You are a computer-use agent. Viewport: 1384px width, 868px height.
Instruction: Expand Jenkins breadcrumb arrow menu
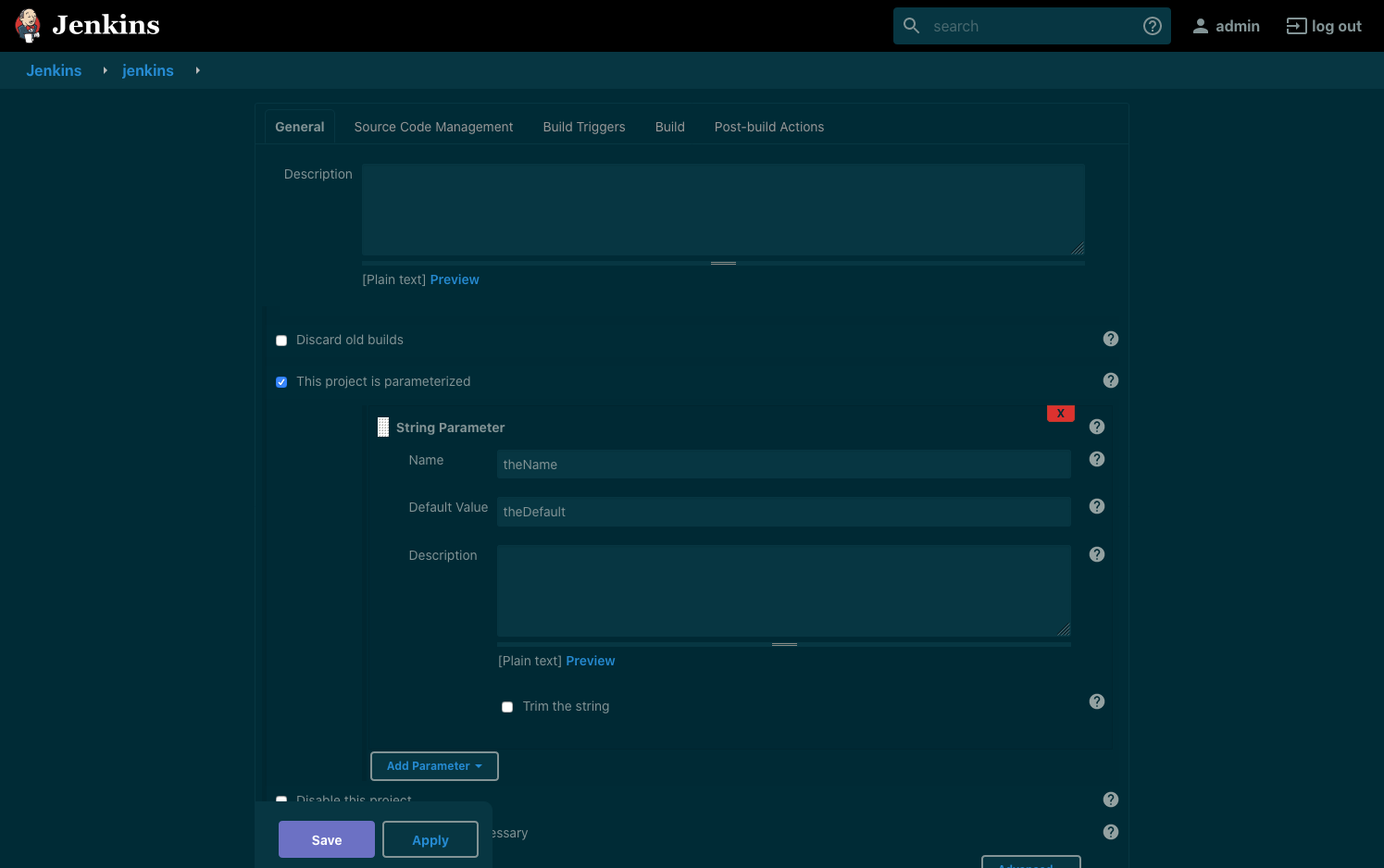[106, 70]
